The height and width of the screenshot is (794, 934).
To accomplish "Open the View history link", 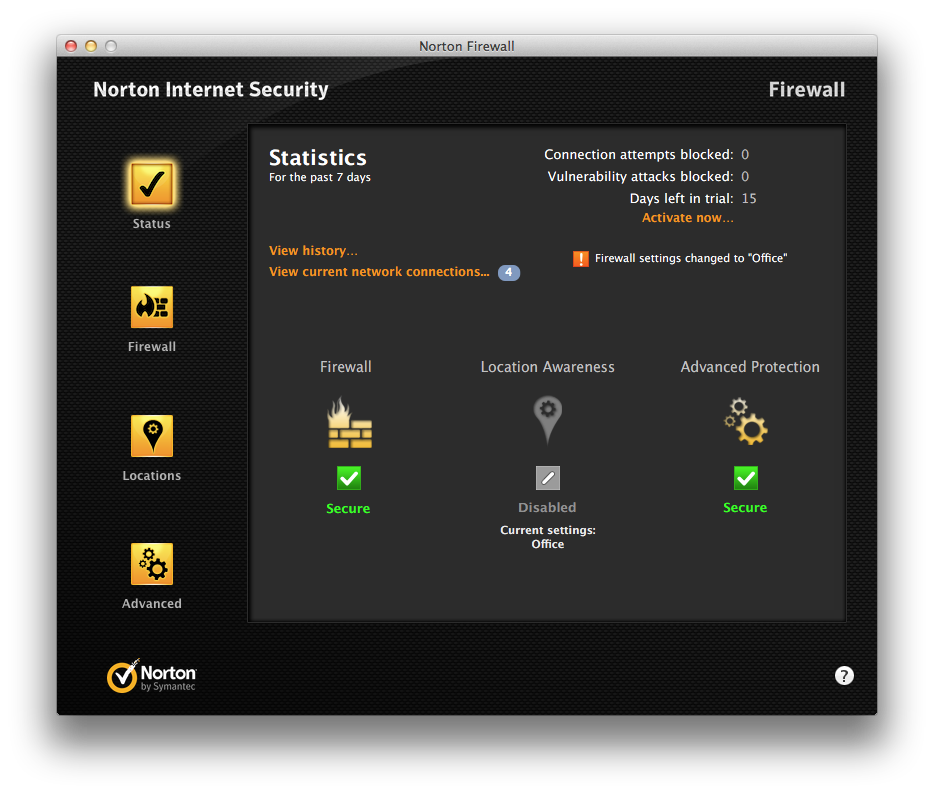I will point(313,251).
